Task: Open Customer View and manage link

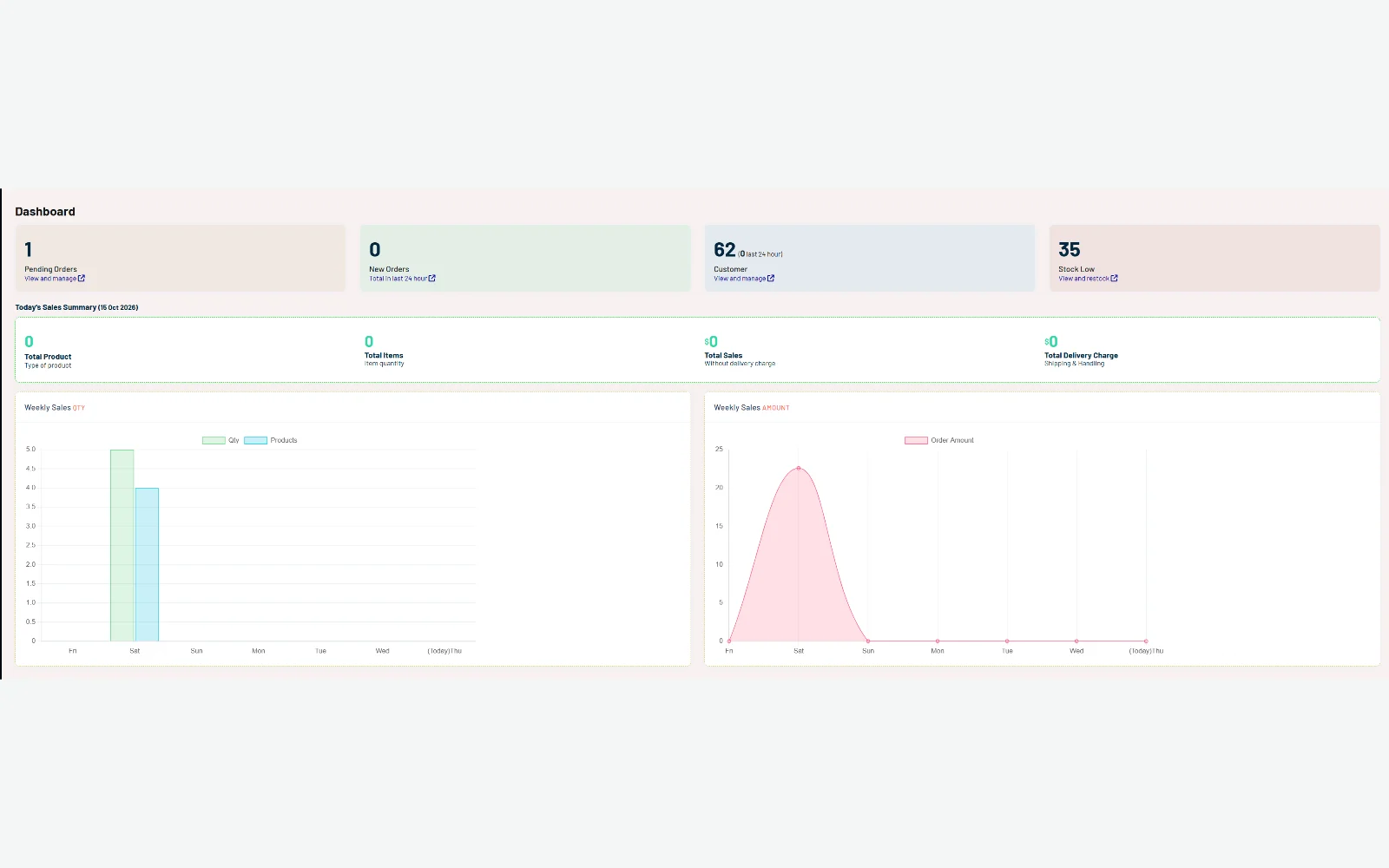Action: click(x=744, y=279)
